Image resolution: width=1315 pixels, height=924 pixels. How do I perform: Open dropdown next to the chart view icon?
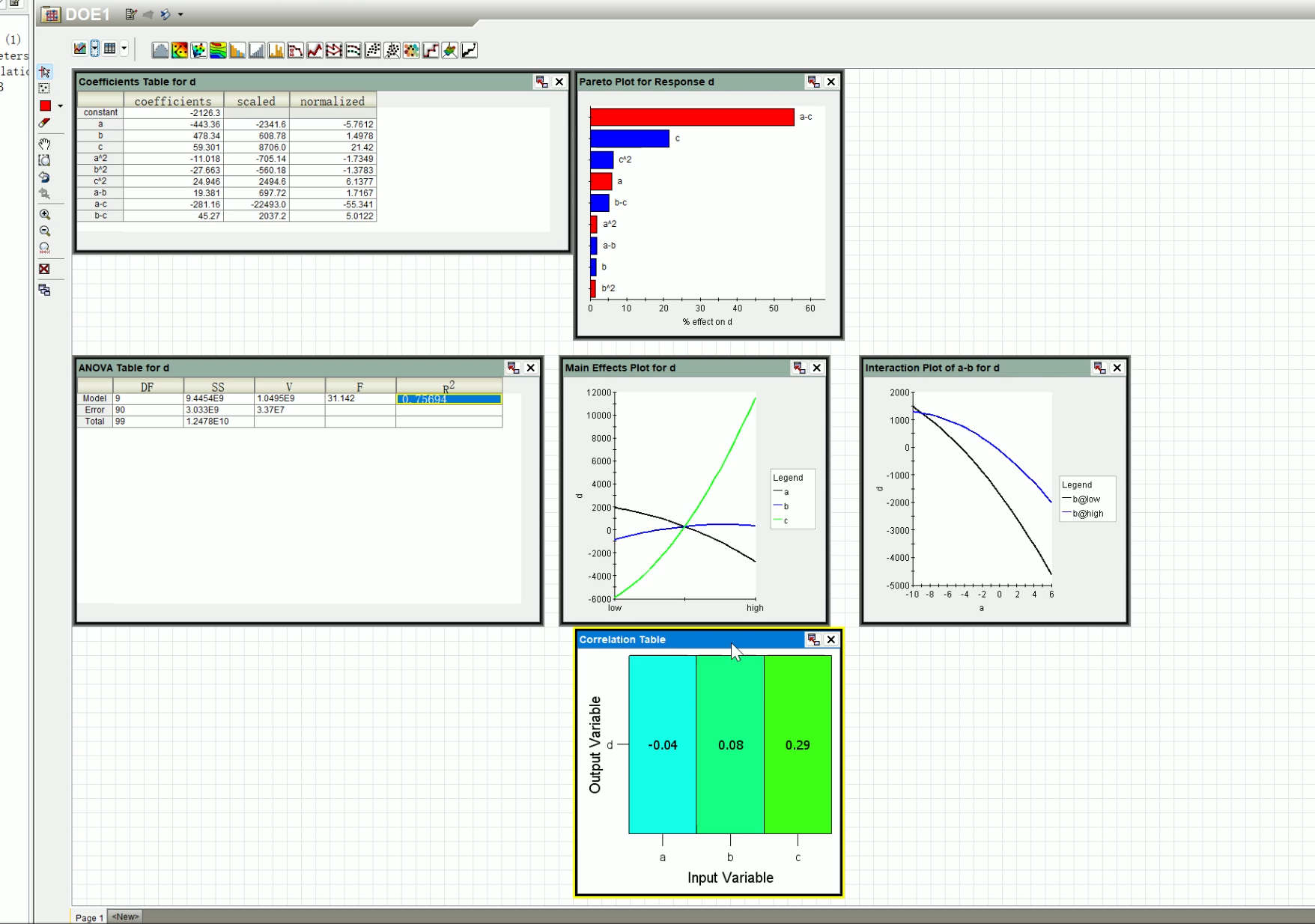coord(95,49)
